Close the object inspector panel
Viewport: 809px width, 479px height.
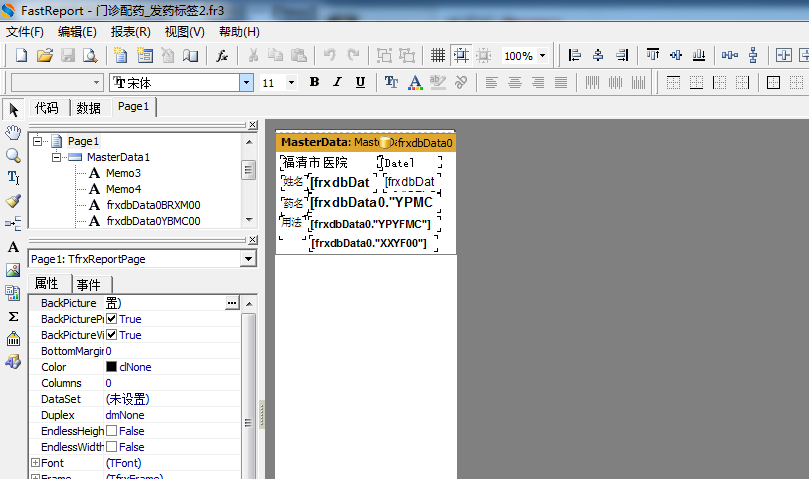tap(252, 240)
